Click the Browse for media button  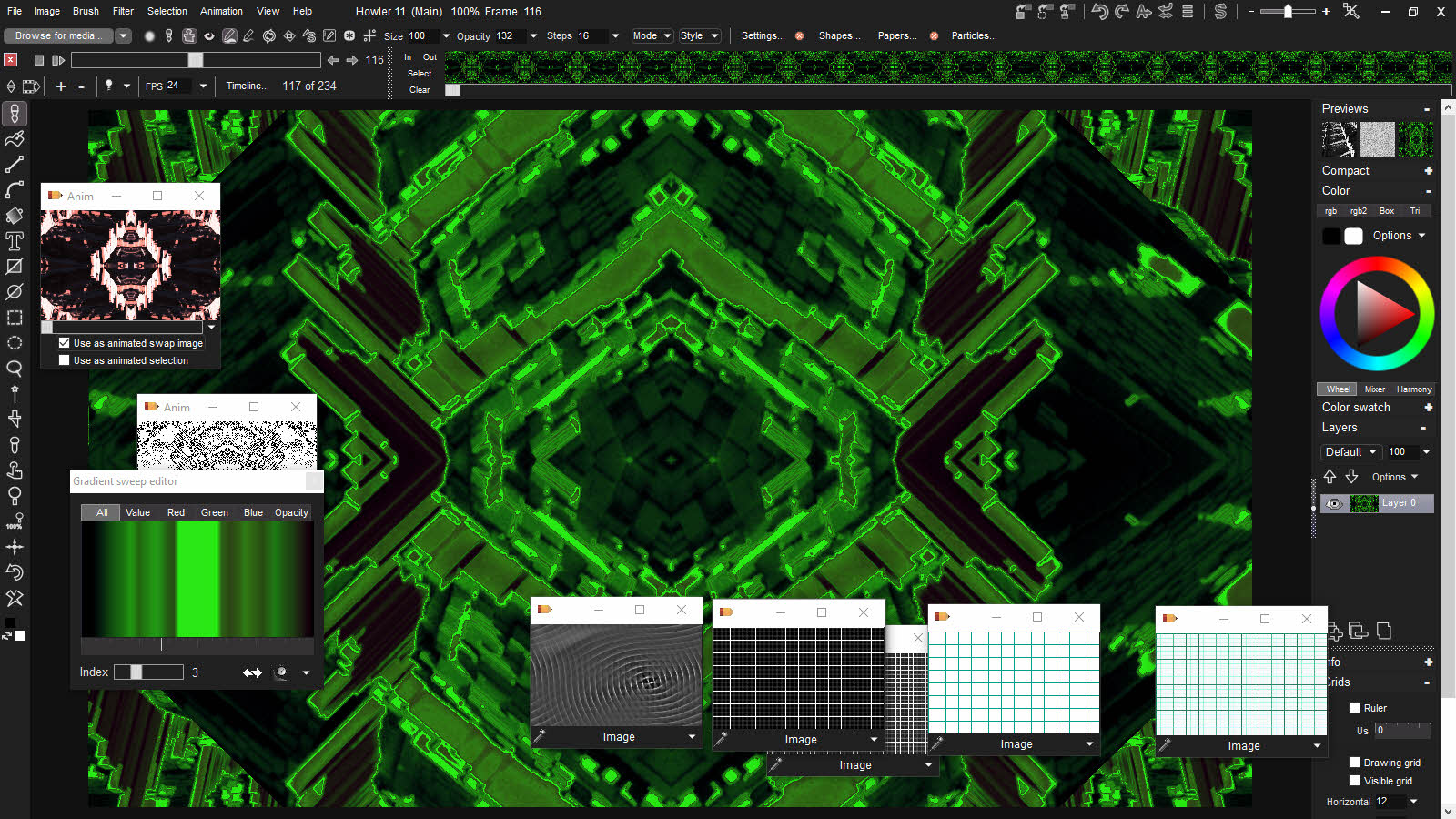point(58,35)
